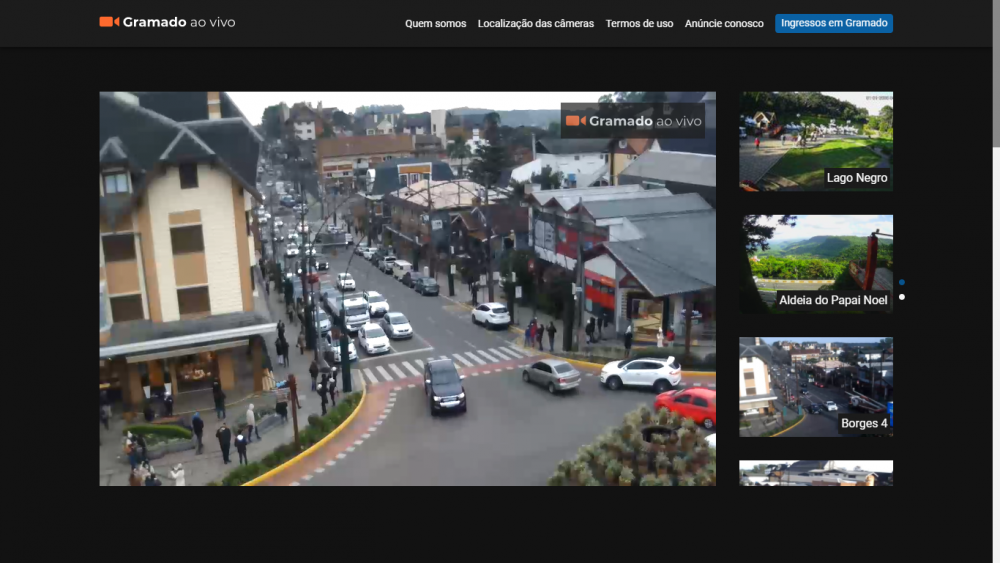Go to Localização das câmeras
Screen dimensions: 1000x563
[x=535, y=23]
